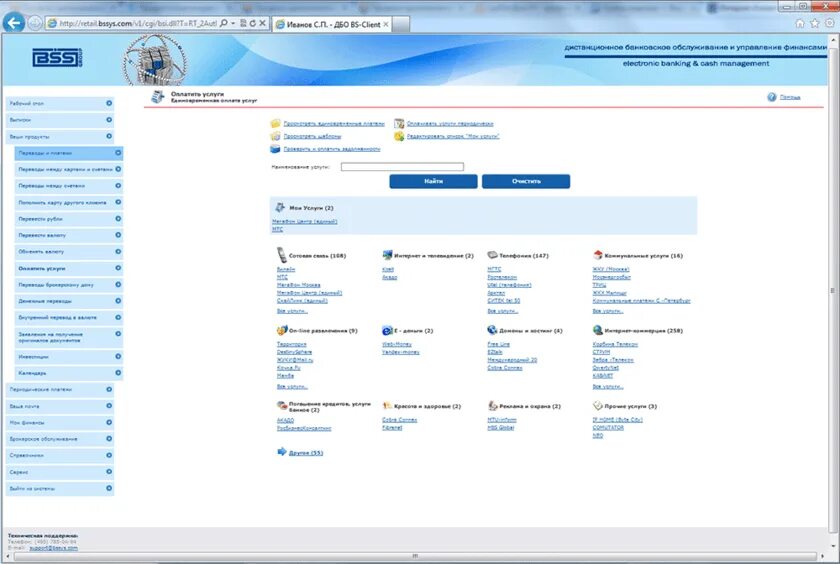Open the help question-mark icon
This screenshot has height=564, width=840.
[x=771, y=97]
